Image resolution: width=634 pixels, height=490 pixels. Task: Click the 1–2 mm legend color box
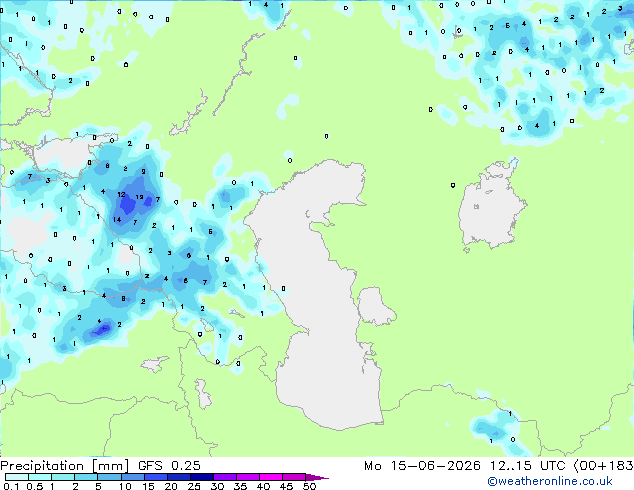[63, 477]
